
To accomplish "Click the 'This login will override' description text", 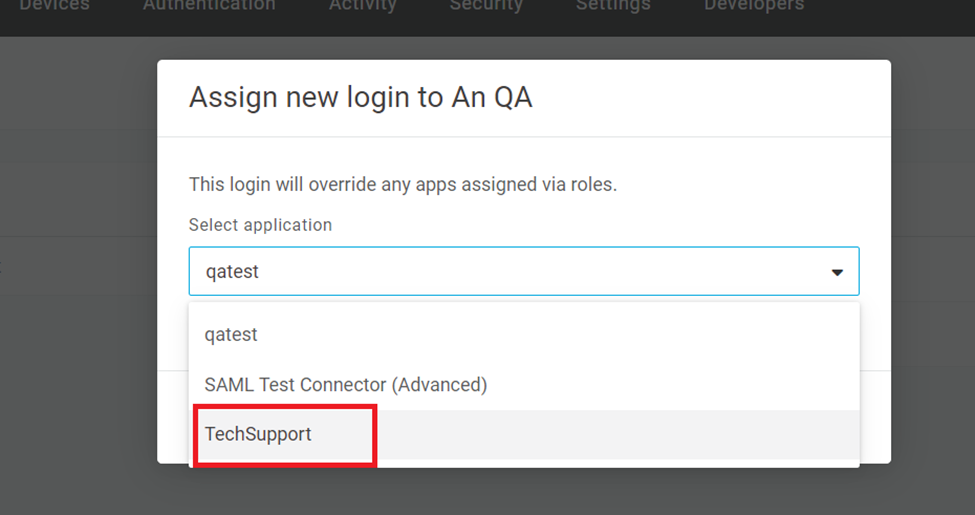I will [402, 185].
